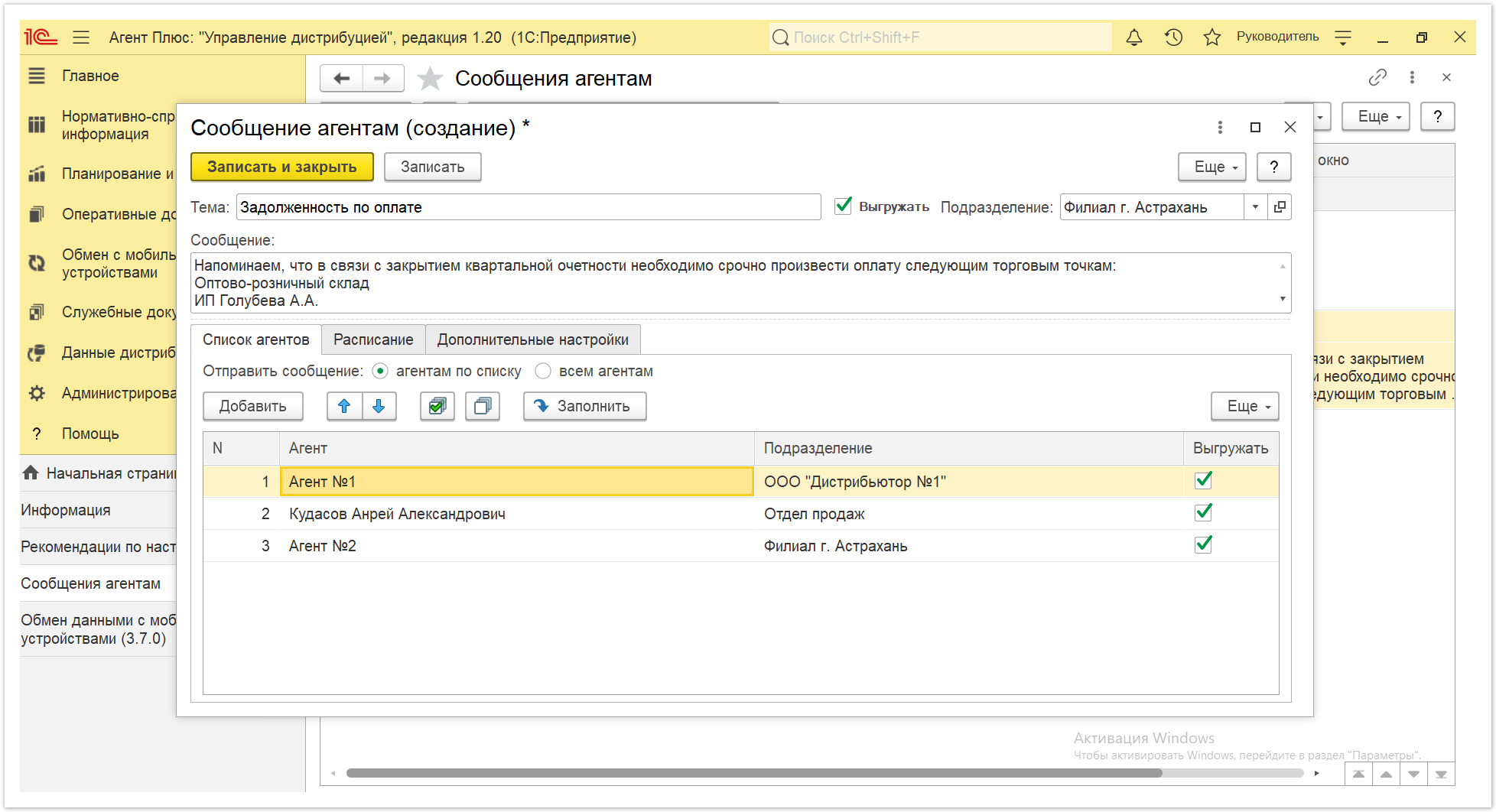Toggle Выгружать for Кудасов Анрей Александрович
Viewport: 1496px width, 812px height.
pyautogui.click(x=1203, y=512)
